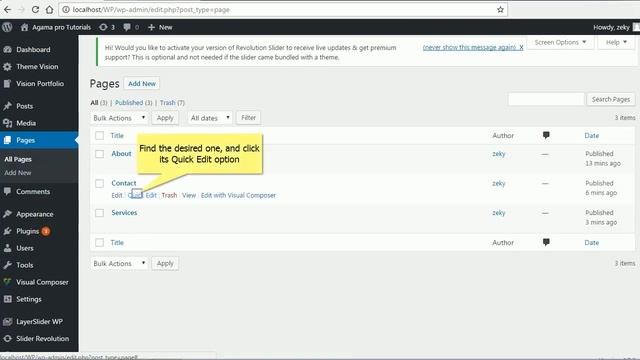Image resolution: width=640 pixels, height=360 pixels.
Task: Open the Contact page title link
Action: (x=124, y=183)
